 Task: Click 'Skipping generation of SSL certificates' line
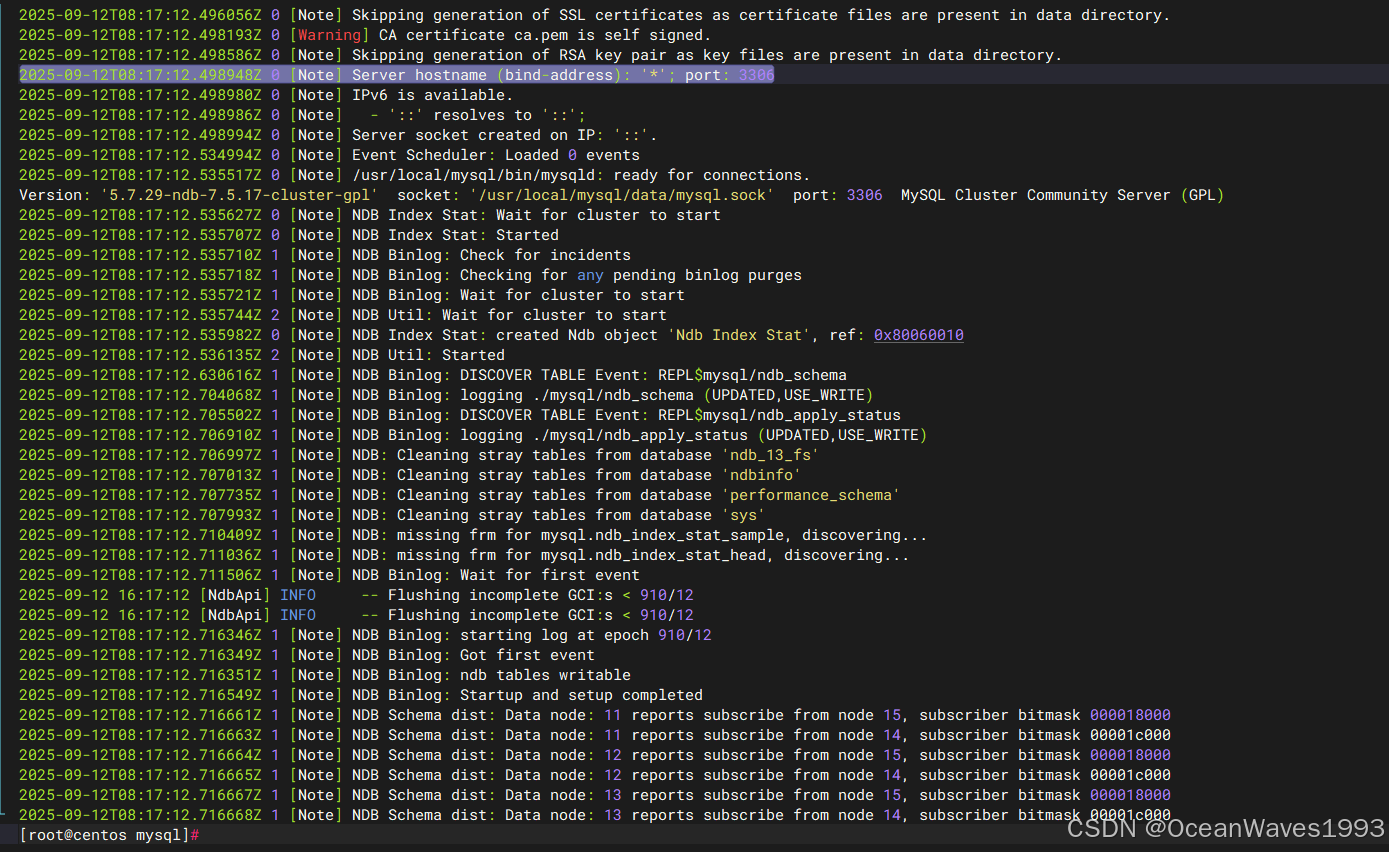(594, 15)
